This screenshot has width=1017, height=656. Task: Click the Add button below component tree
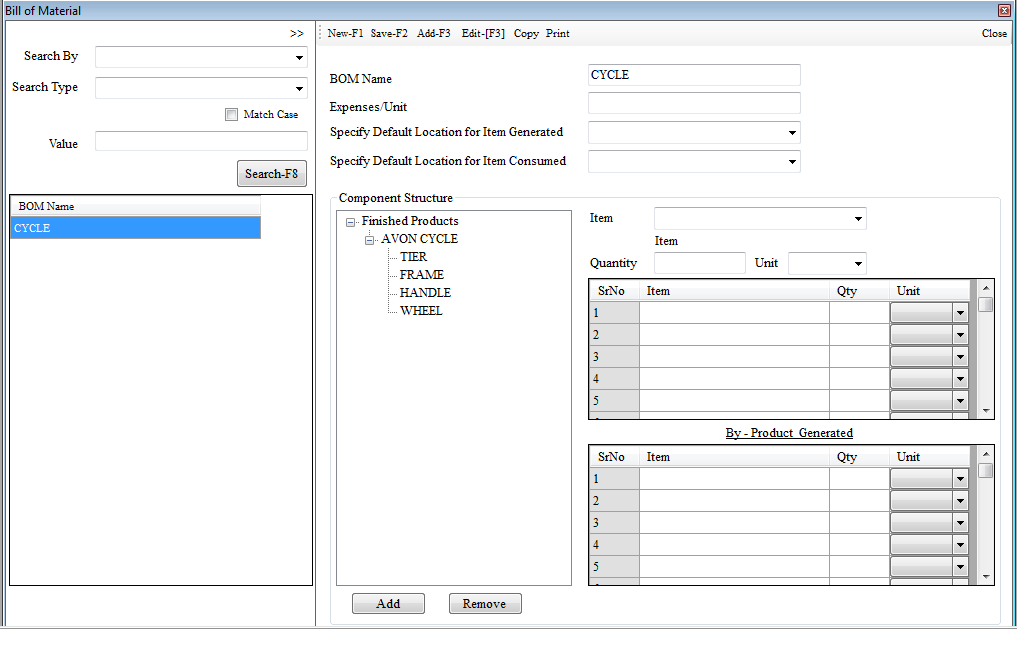pyautogui.click(x=388, y=604)
